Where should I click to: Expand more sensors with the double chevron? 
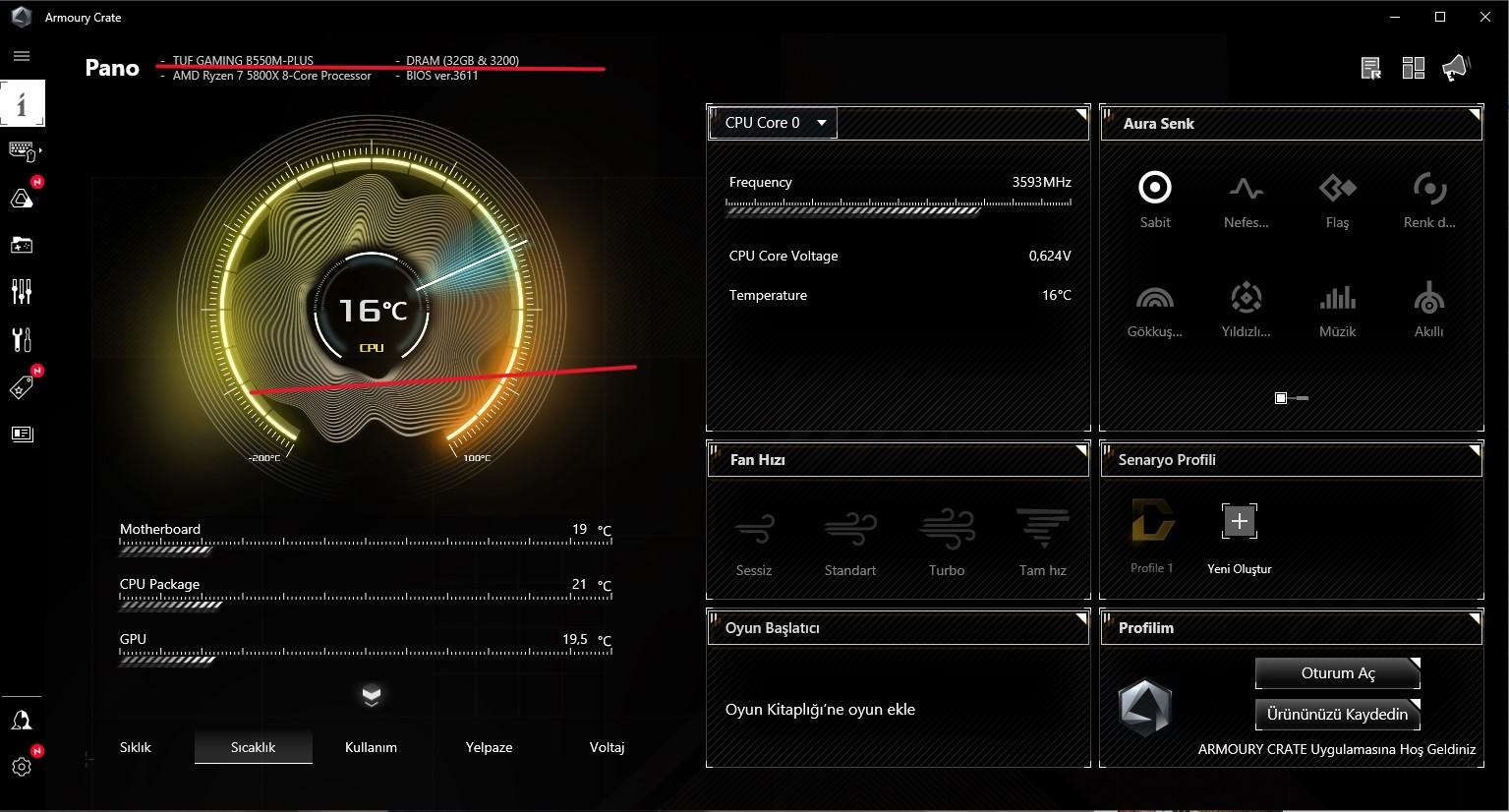coord(371,695)
